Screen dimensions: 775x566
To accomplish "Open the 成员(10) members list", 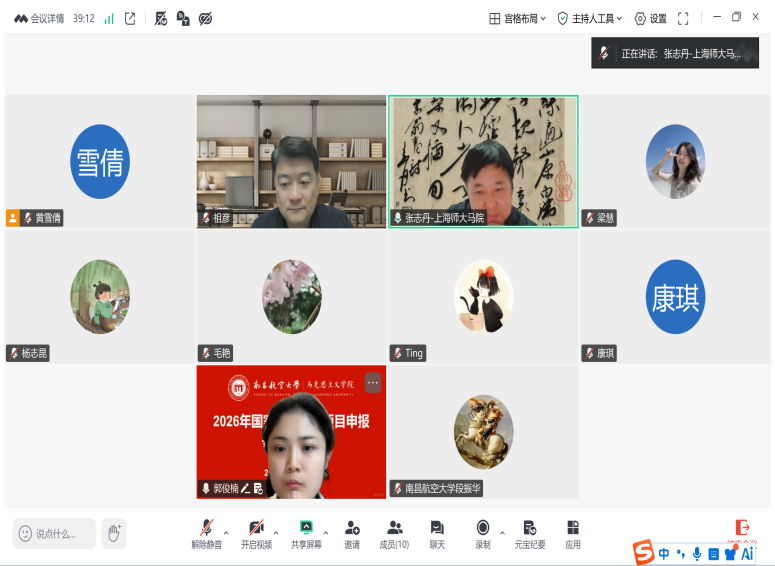I will click(394, 534).
